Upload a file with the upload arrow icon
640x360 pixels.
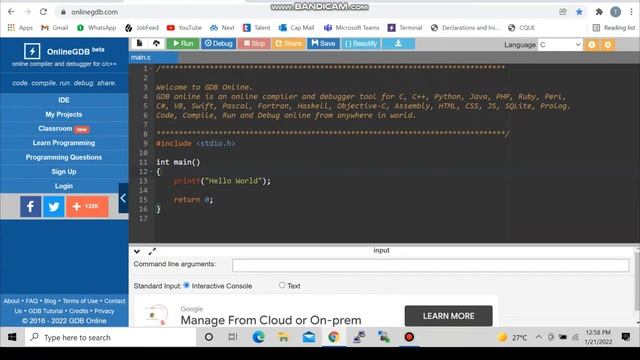click(156, 43)
